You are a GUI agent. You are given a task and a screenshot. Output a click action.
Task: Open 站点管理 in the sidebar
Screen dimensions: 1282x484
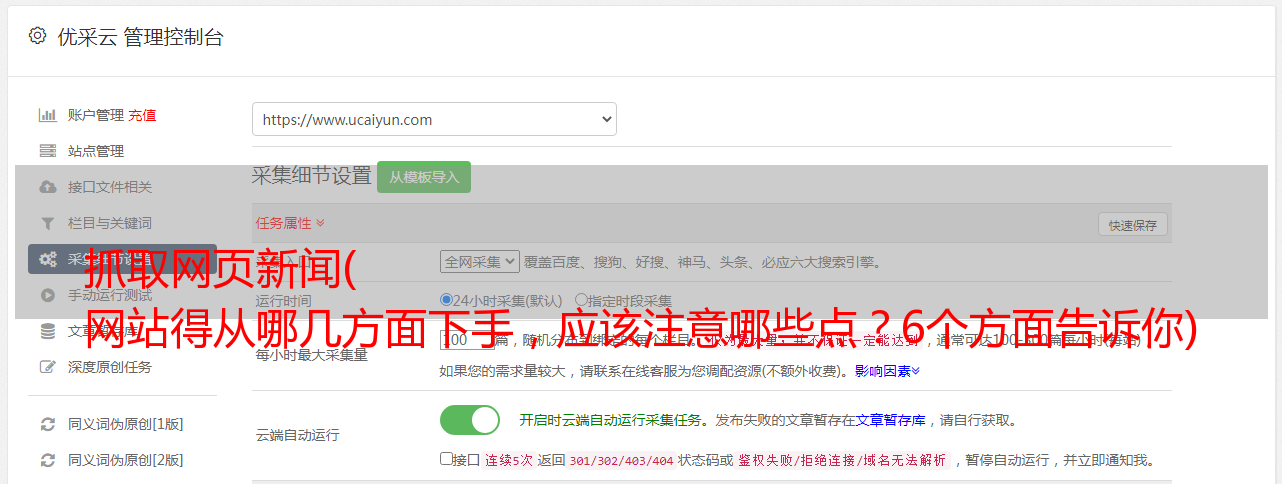[96, 151]
